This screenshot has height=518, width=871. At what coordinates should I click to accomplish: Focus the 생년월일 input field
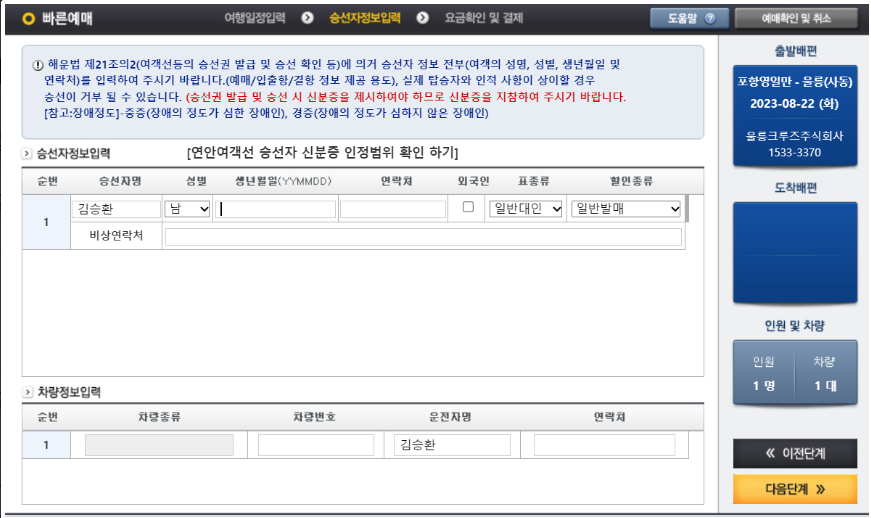[276, 209]
